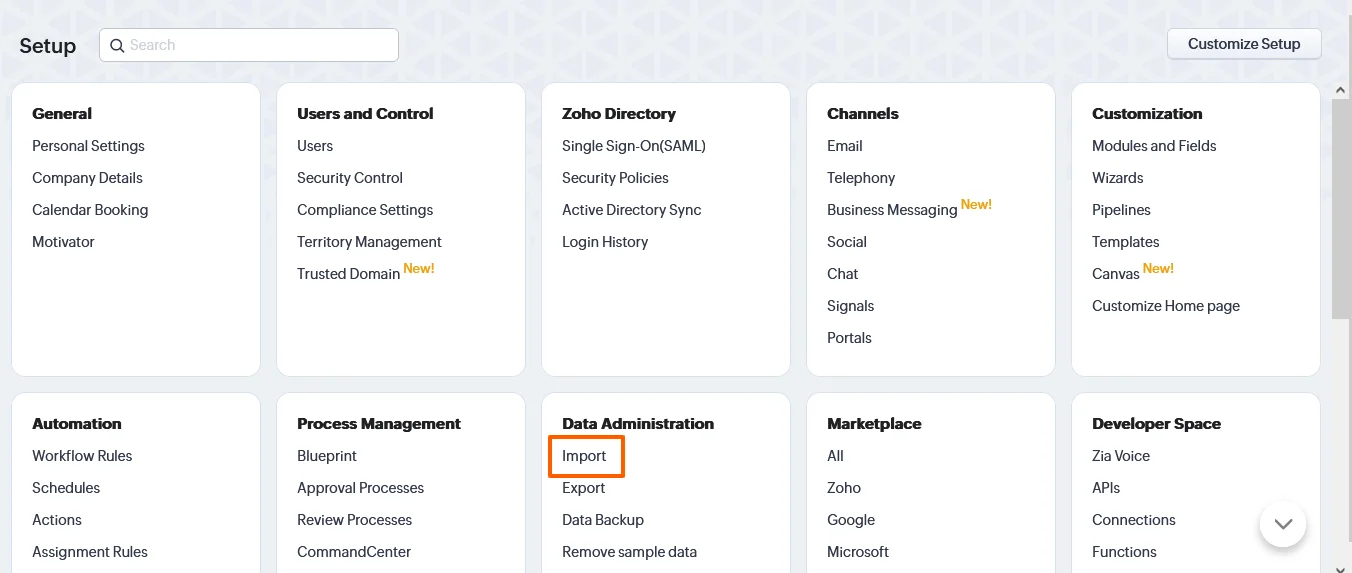Open Workflow Rules

click(82, 456)
